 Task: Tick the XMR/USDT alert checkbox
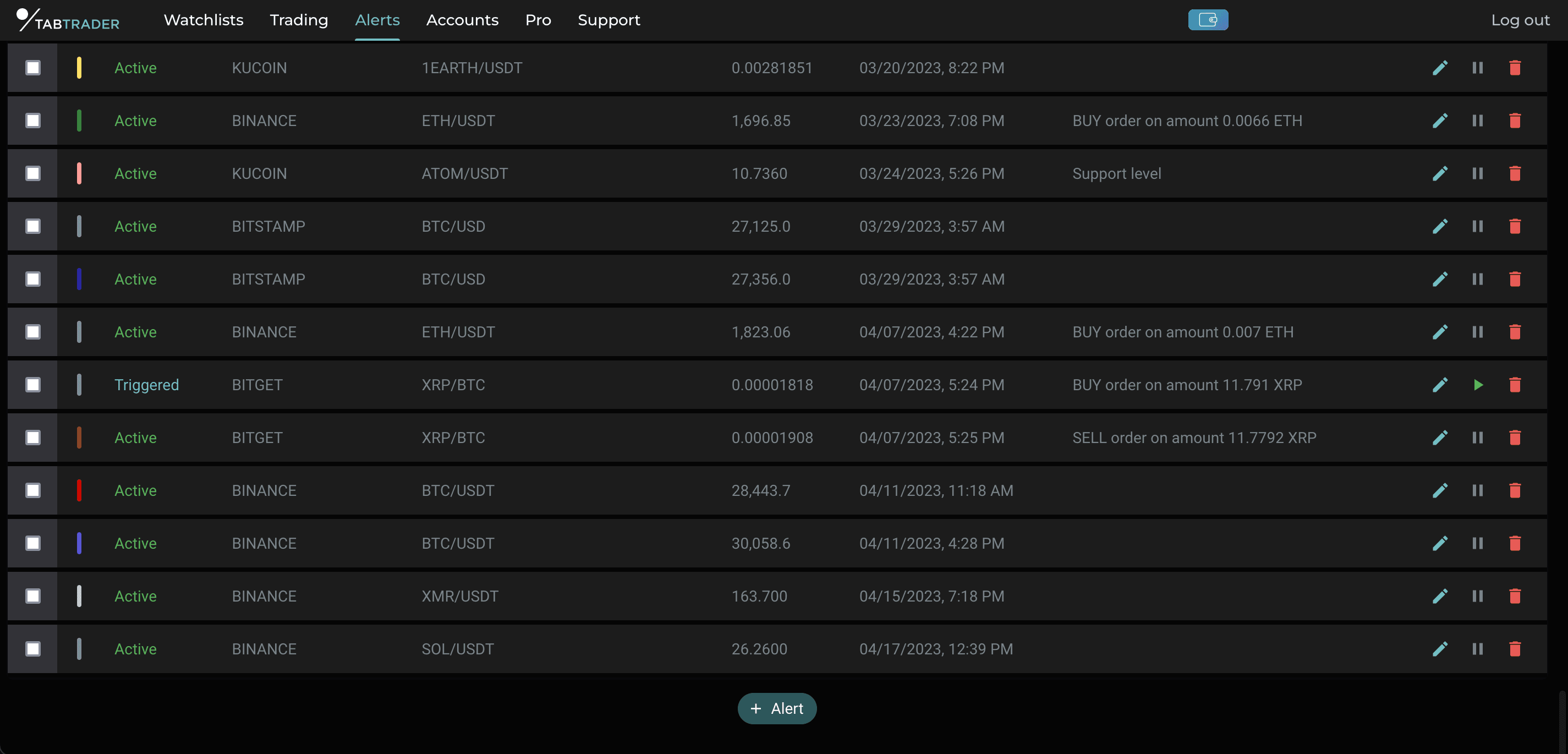33,596
